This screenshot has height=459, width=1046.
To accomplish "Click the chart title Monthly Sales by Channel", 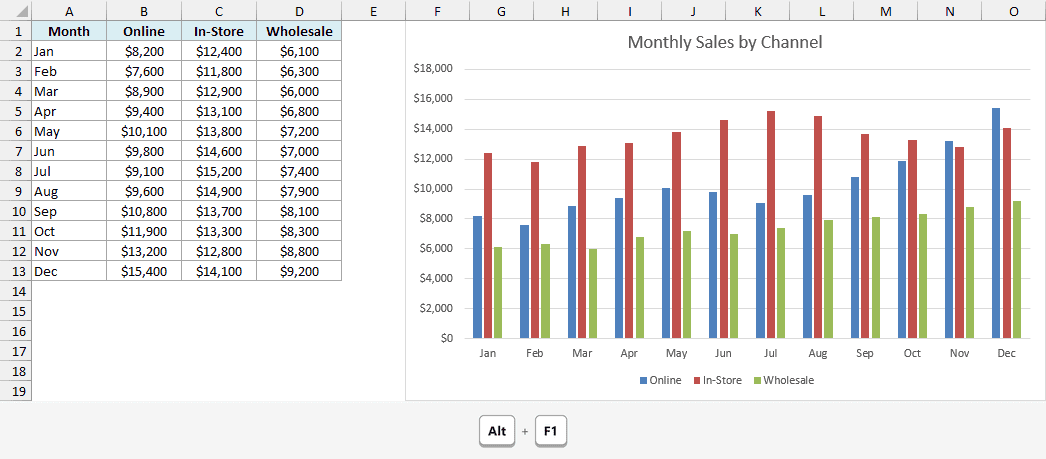I will coord(725,42).
